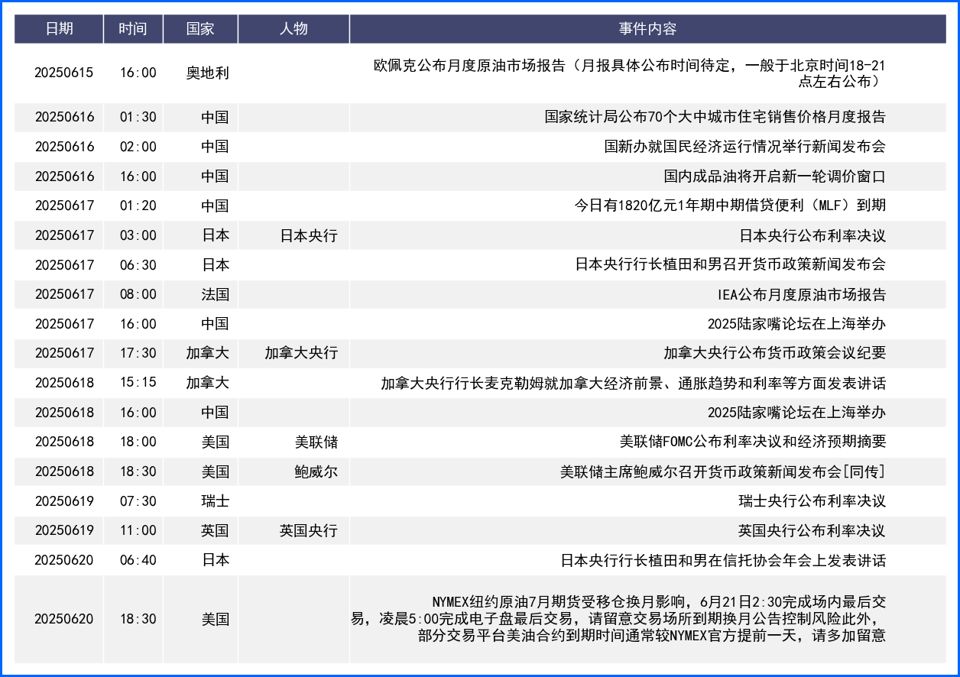960x677 pixels.
Task: Click the 时间 column header
Action: click(133, 29)
